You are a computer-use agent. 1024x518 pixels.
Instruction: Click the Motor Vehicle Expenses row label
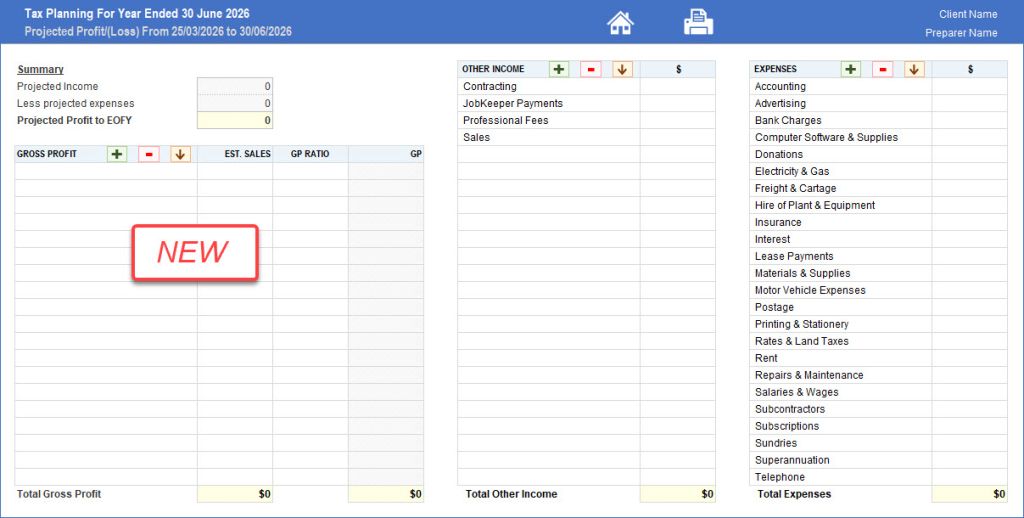coord(810,290)
